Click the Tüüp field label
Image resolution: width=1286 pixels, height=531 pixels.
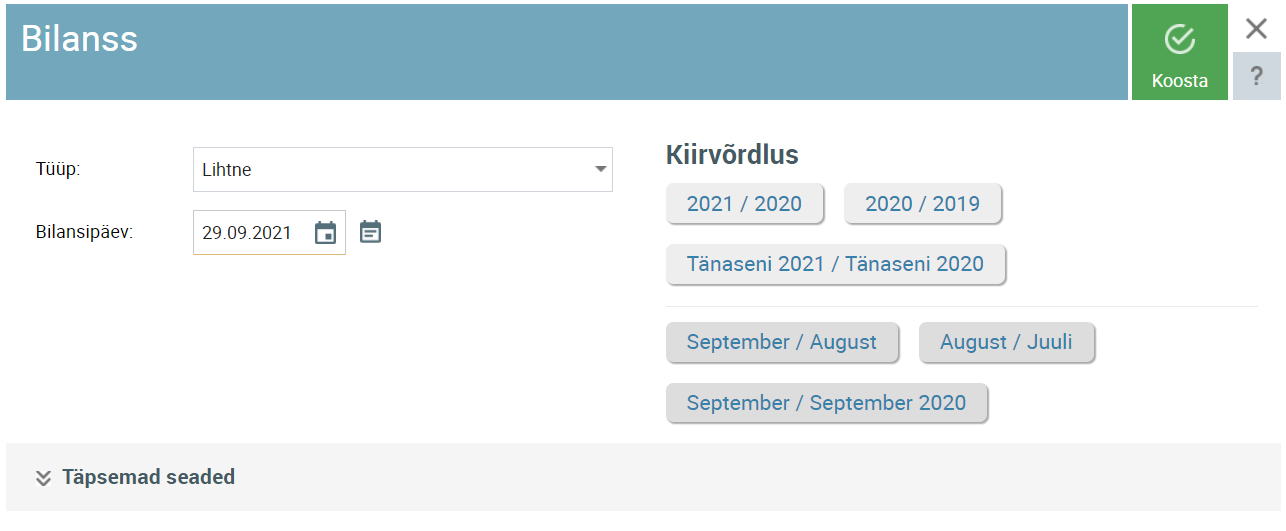pos(57,169)
